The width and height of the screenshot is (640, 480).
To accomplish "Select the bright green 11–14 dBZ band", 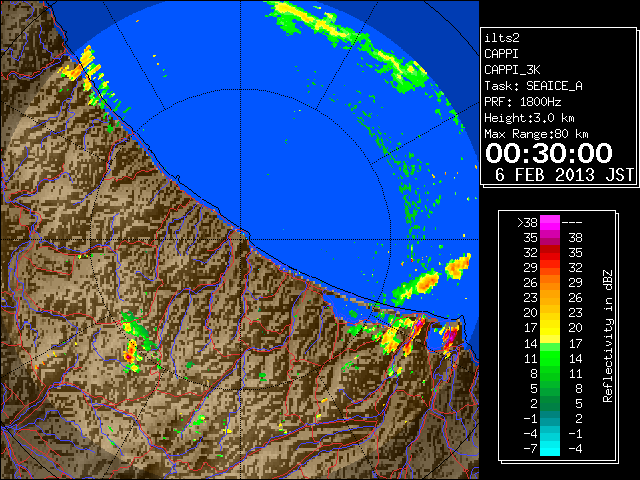I will (550, 358).
